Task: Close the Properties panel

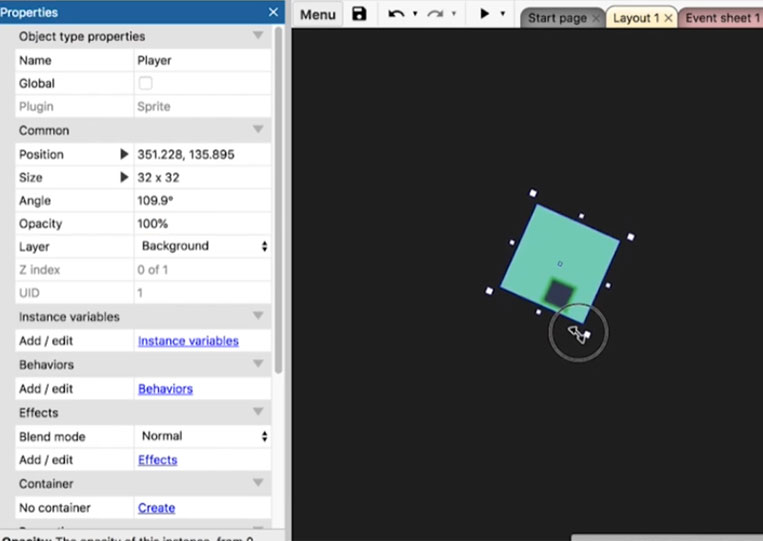Action: pyautogui.click(x=273, y=12)
